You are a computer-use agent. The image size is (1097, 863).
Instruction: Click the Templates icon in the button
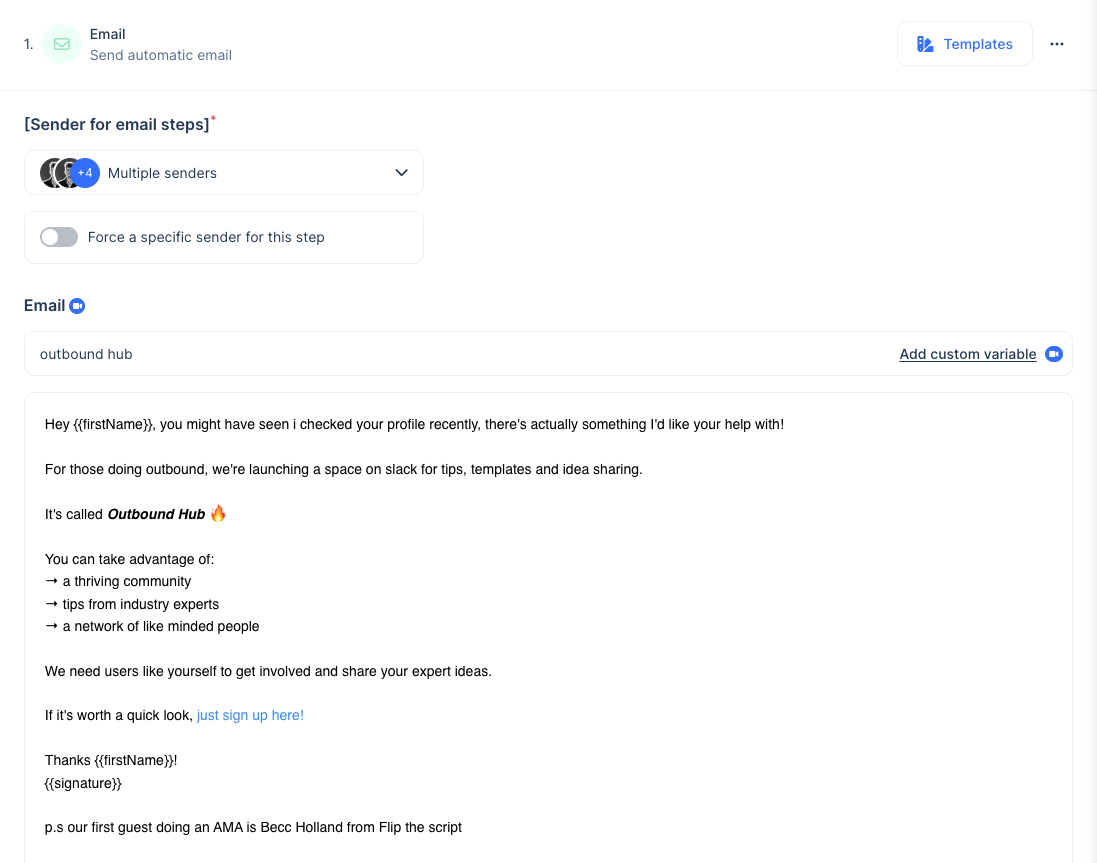(x=925, y=44)
